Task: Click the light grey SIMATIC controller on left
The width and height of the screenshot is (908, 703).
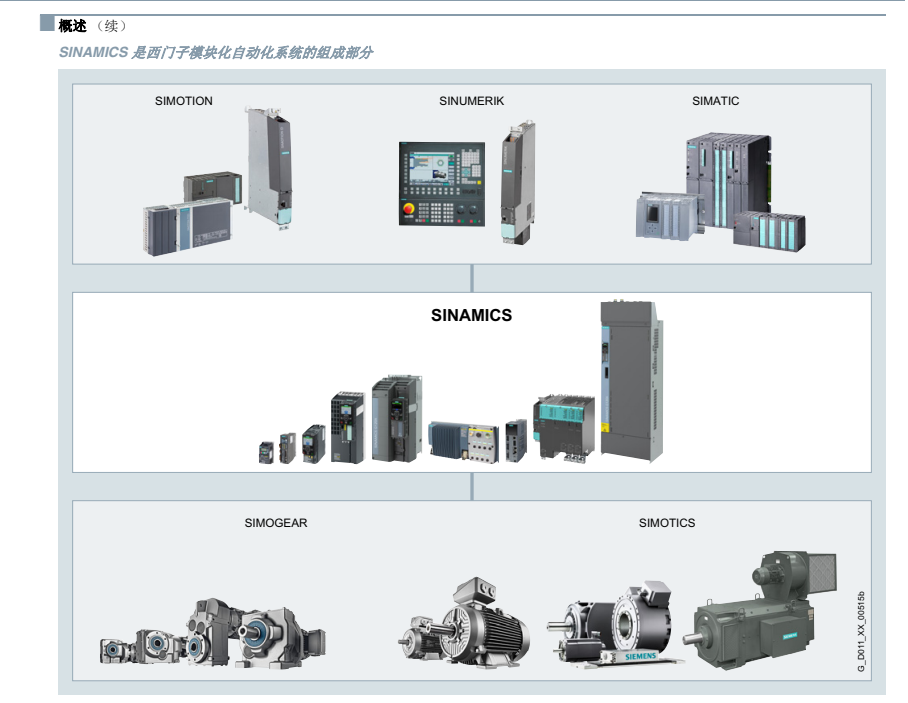Action: [x=665, y=215]
